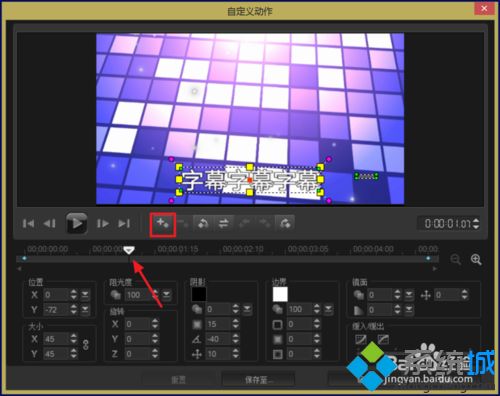Image resolution: width=500 pixels, height=396 pixels.
Task: Click the timecode spinner arrows
Action: pyautogui.click(x=476, y=223)
